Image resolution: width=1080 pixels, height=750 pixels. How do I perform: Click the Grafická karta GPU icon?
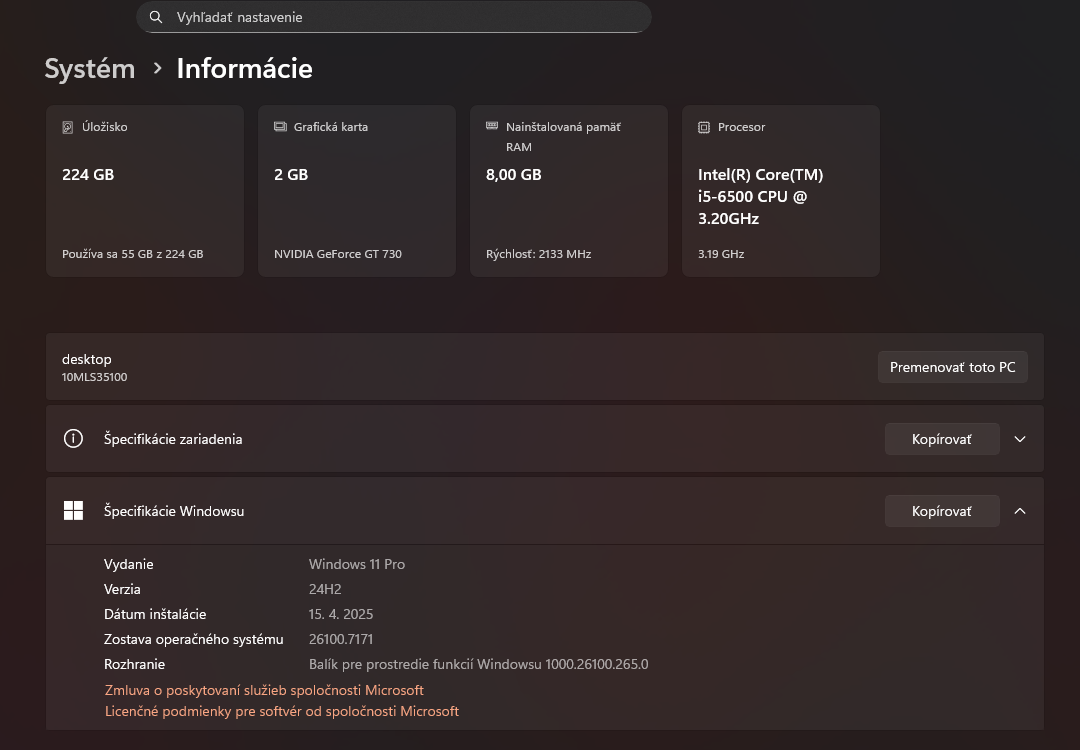click(x=279, y=127)
